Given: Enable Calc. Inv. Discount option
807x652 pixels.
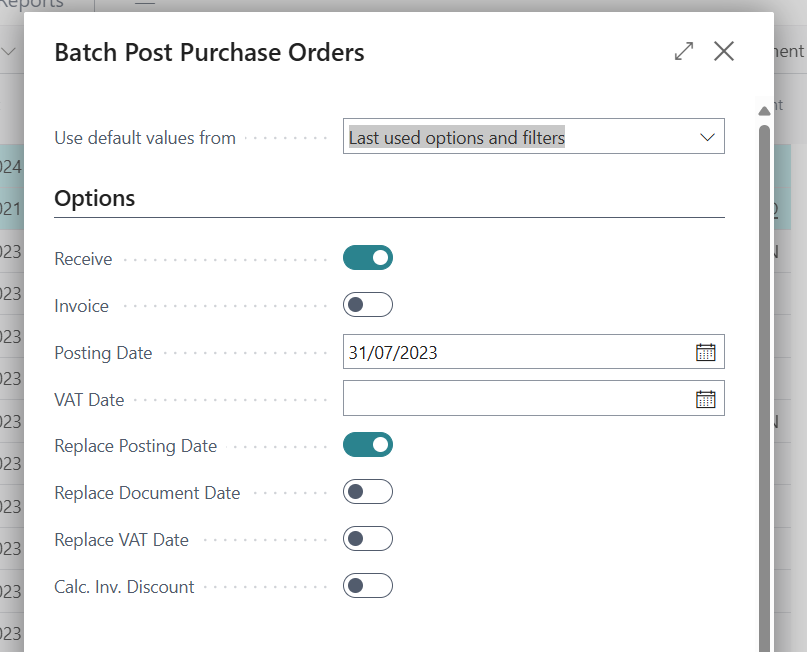Looking at the screenshot, I should point(368,586).
